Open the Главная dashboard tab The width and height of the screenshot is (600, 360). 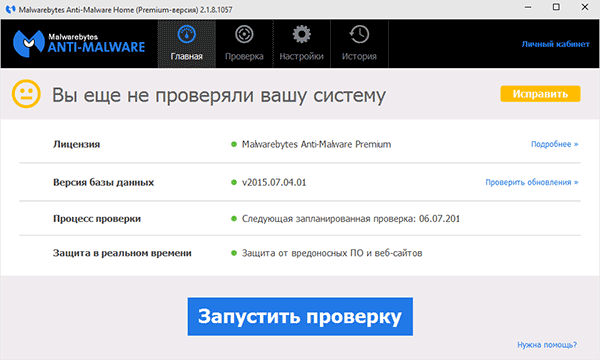point(187,44)
